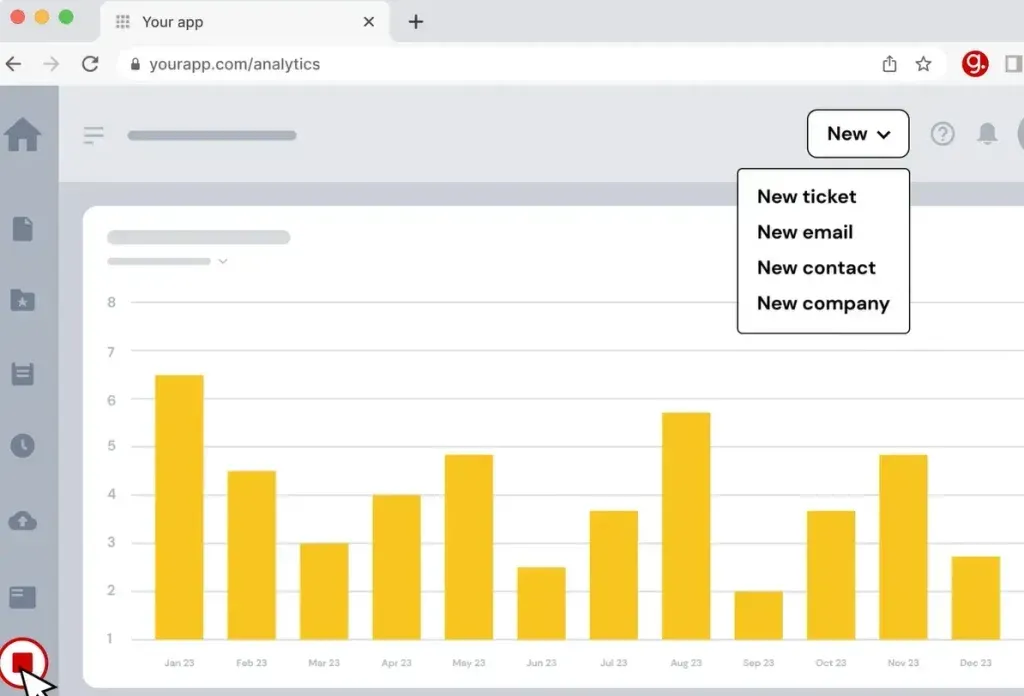Bookmark the page with the star icon
The width and height of the screenshot is (1024, 696).
point(923,64)
